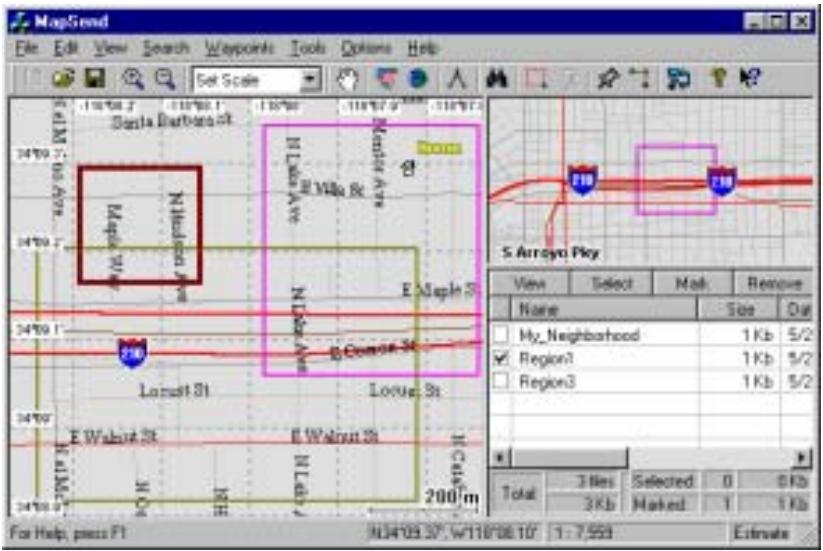Click the binoculars search icon
The height and width of the screenshot is (551, 823).
point(497,79)
